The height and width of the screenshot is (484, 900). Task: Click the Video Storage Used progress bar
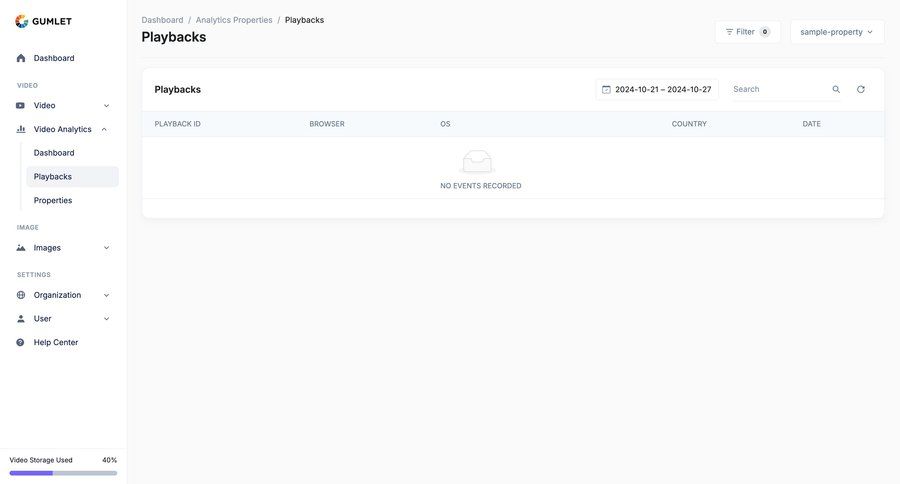click(x=63, y=473)
